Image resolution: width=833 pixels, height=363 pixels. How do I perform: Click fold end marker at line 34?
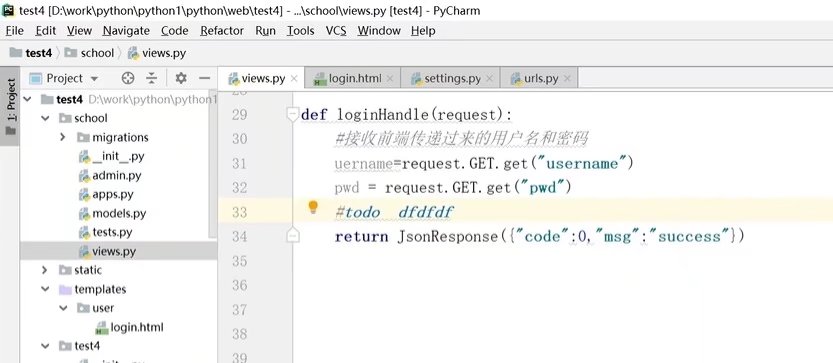point(292,235)
